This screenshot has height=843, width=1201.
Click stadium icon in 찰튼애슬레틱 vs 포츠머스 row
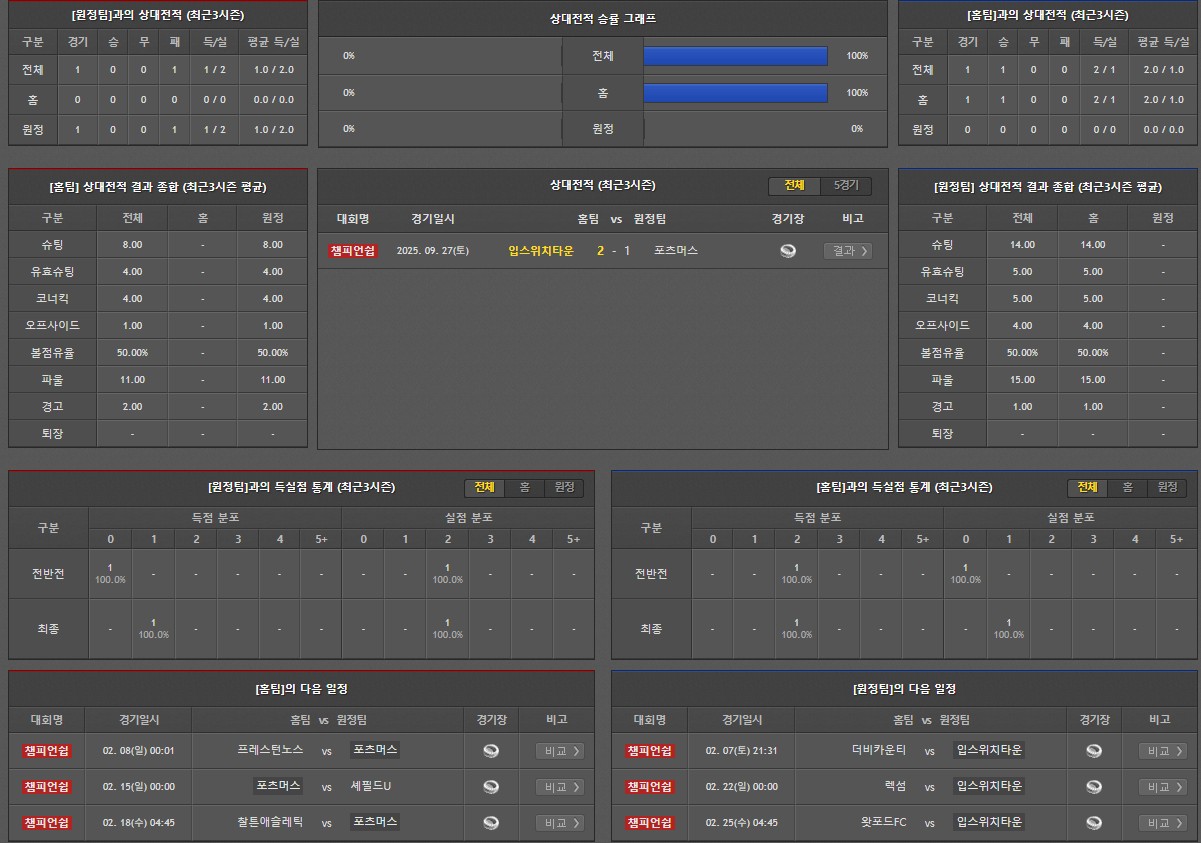(x=490, y=823)
